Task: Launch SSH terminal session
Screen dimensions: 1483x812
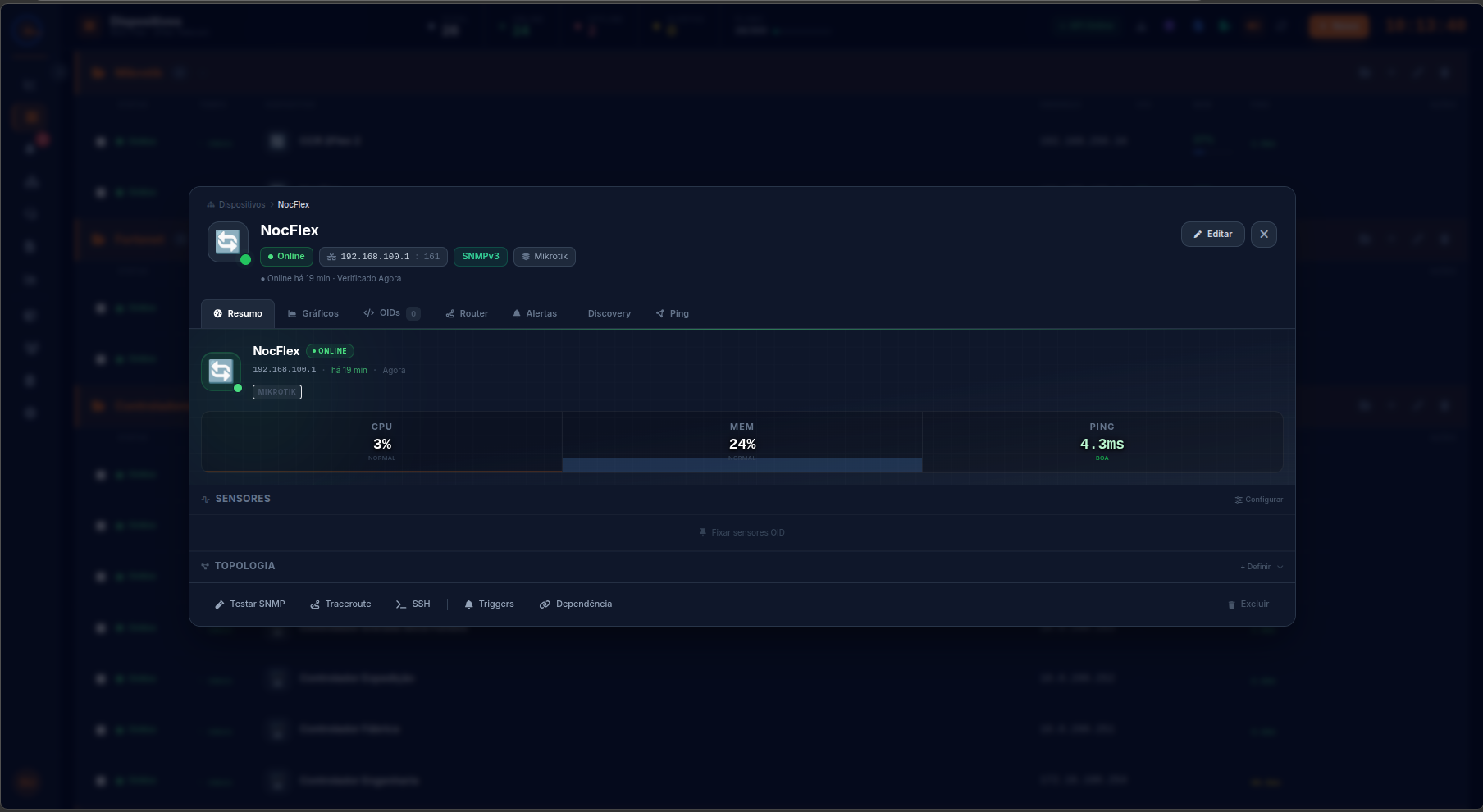Action: (x=413, y=604)
